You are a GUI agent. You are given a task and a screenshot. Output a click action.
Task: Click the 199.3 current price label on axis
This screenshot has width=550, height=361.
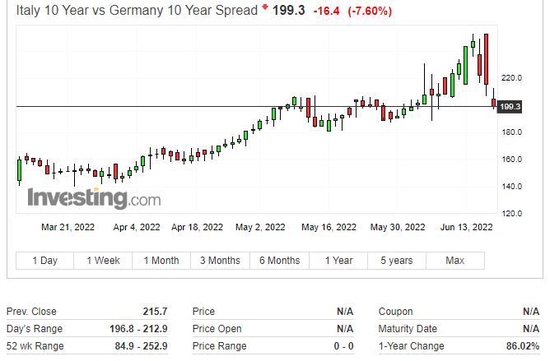510,106
